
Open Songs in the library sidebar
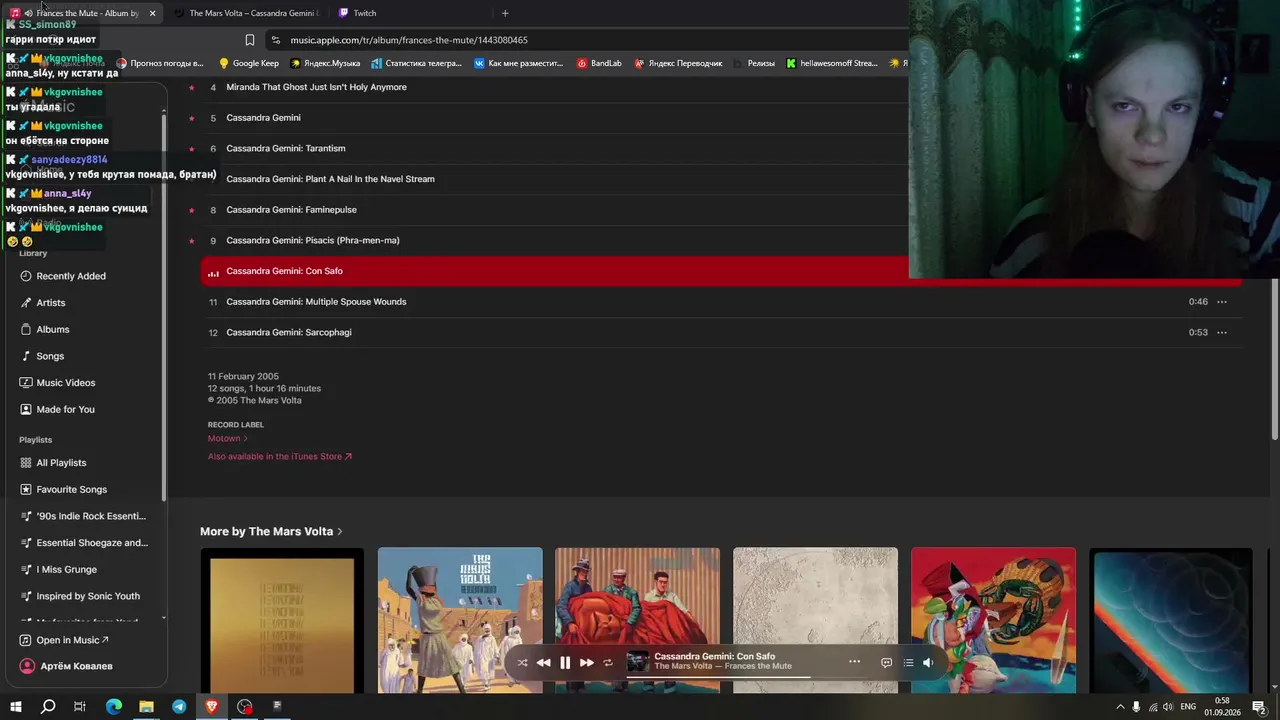pyautogui.click(x=50, y=356)
